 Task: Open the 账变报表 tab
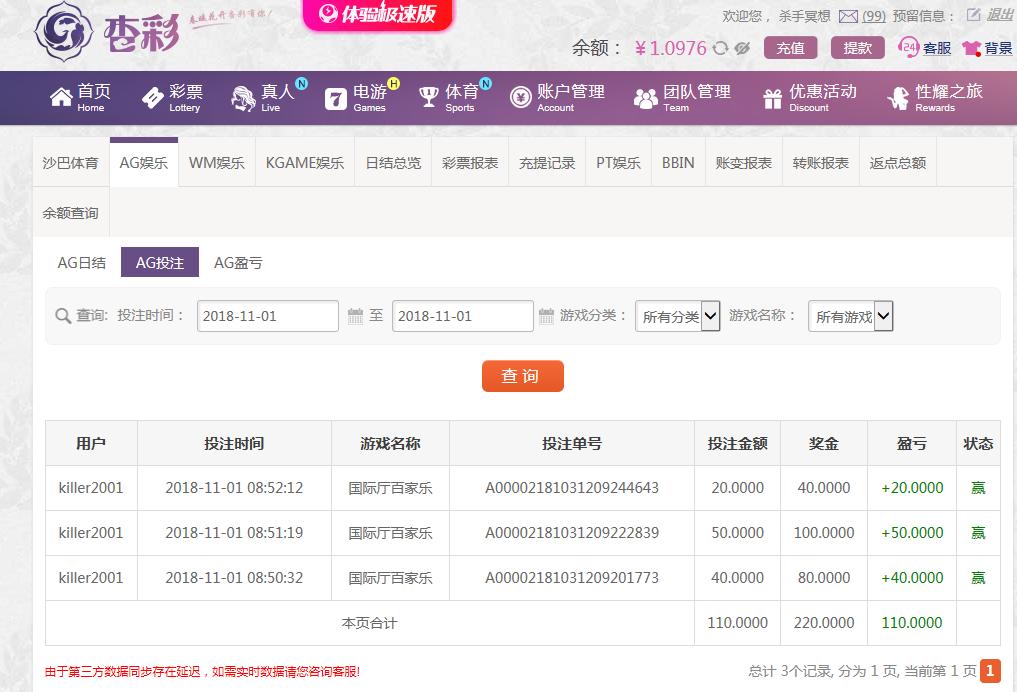click(743, 162)
